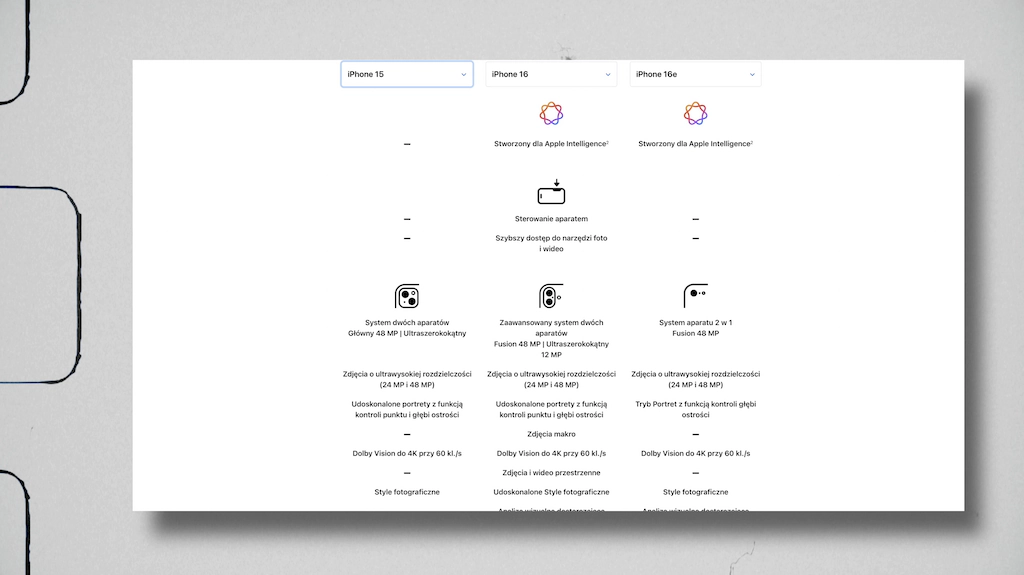The width and height of the screenshot is (1024, 575).
Task: Click 'System aparatu 2 w 1' text
Action: pyautogui.click(x=696, y=323)
